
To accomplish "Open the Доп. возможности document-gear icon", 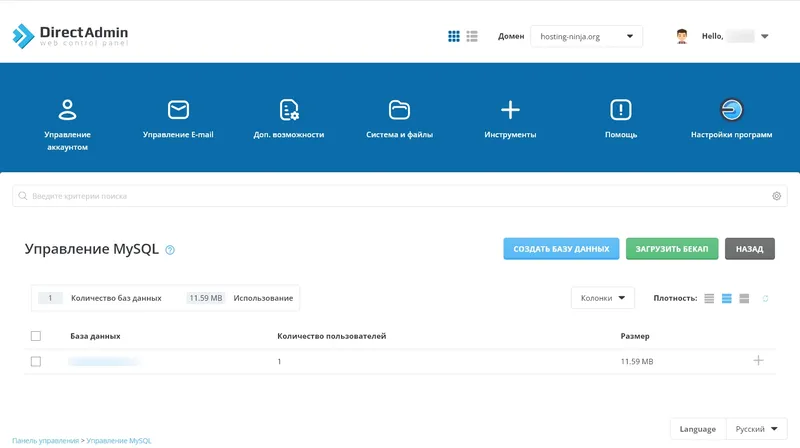I will tap(289, 110).
